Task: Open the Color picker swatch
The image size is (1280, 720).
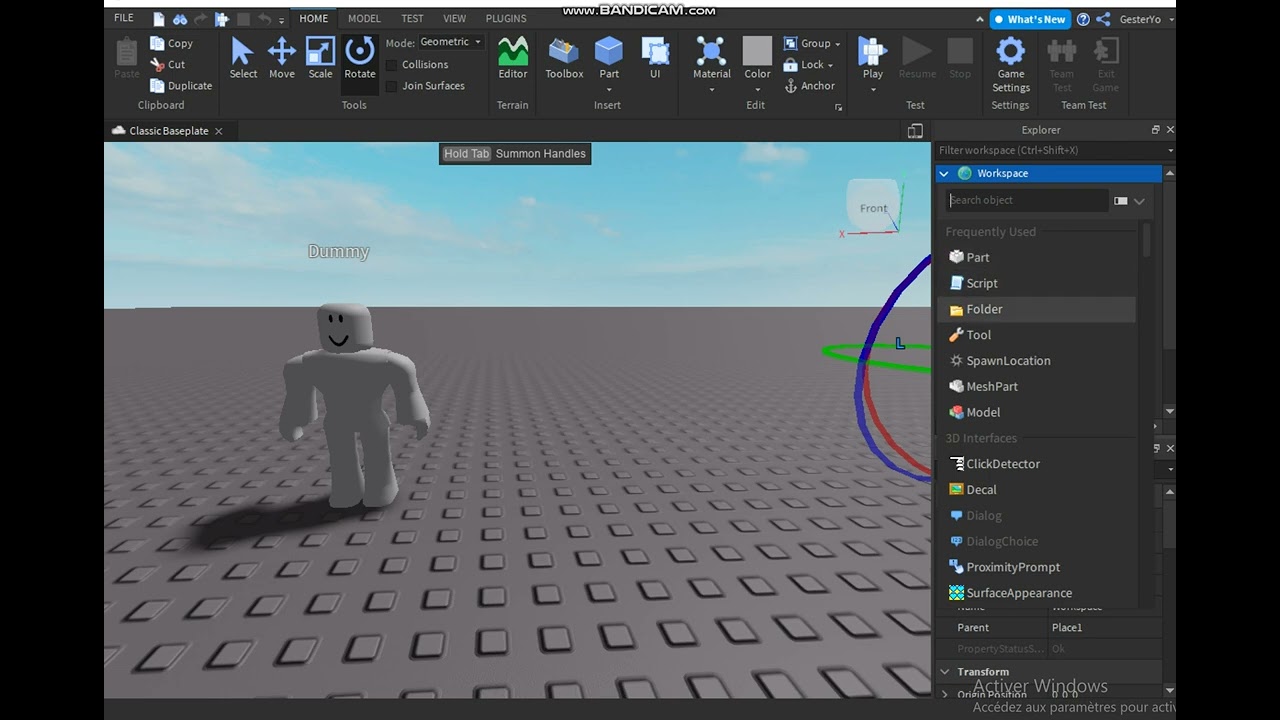Action: (758, 51)
